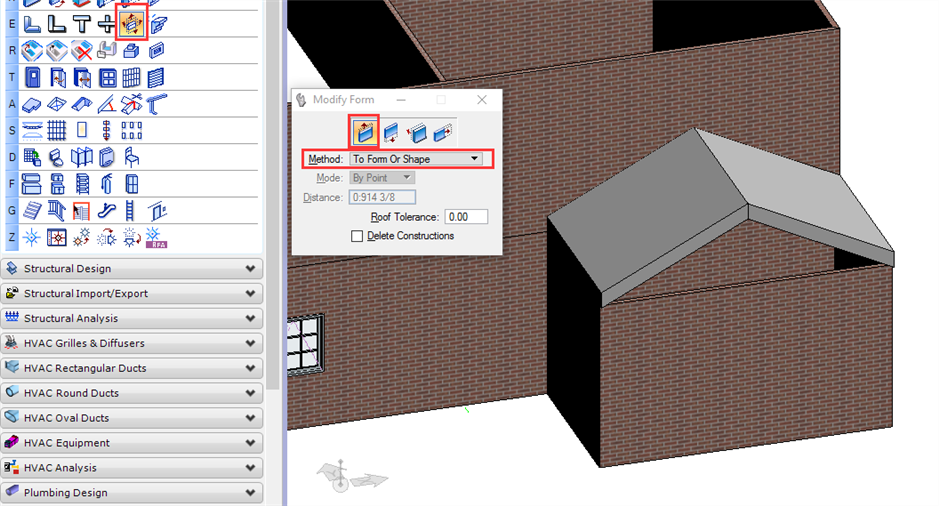The height and width of the screenshot is (506, 939).
Task: Choose Modify Base option in Modify Form dialog
Action: click(x=390, y=132)
